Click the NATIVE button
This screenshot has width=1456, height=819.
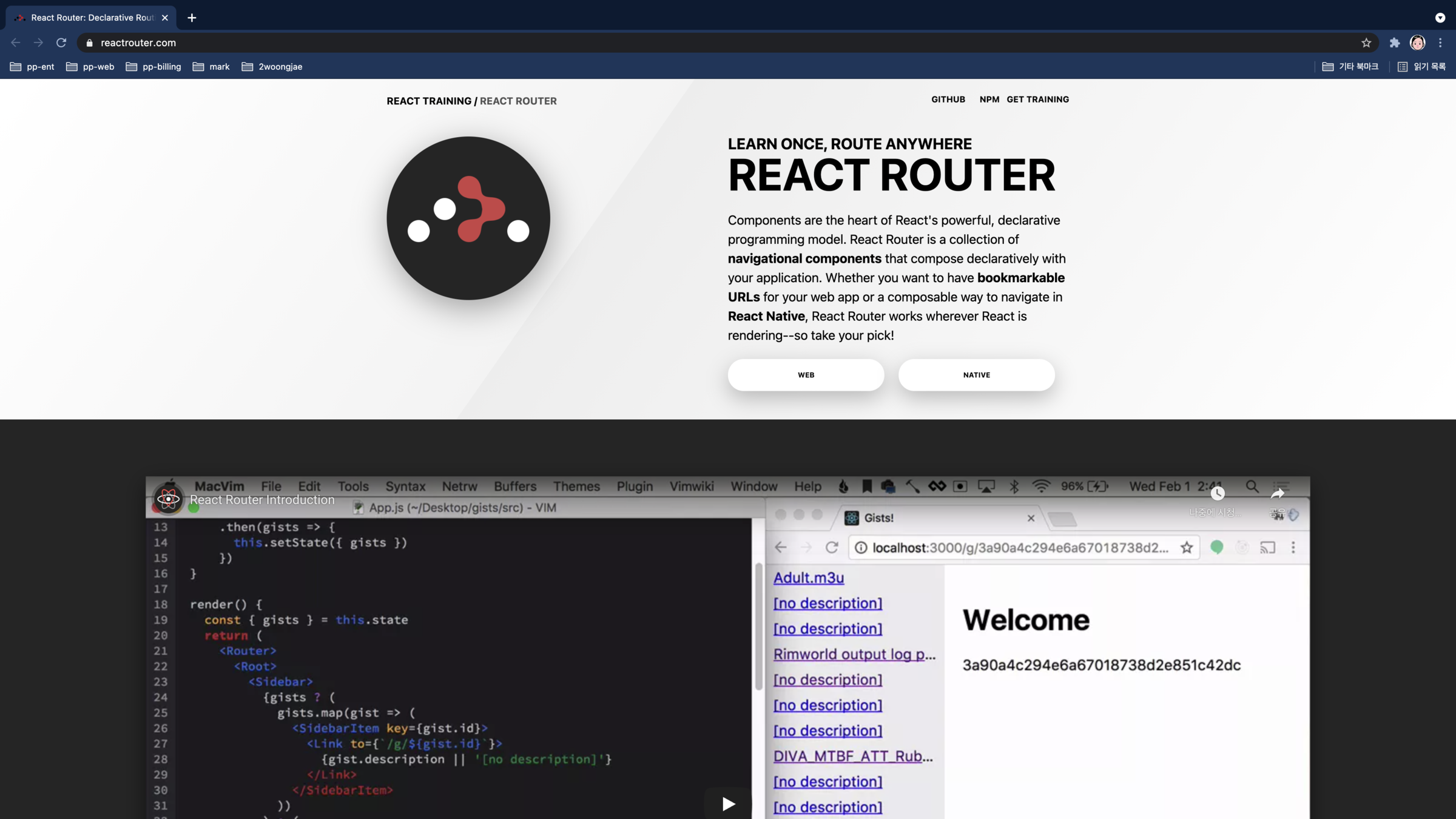[976, 375]
